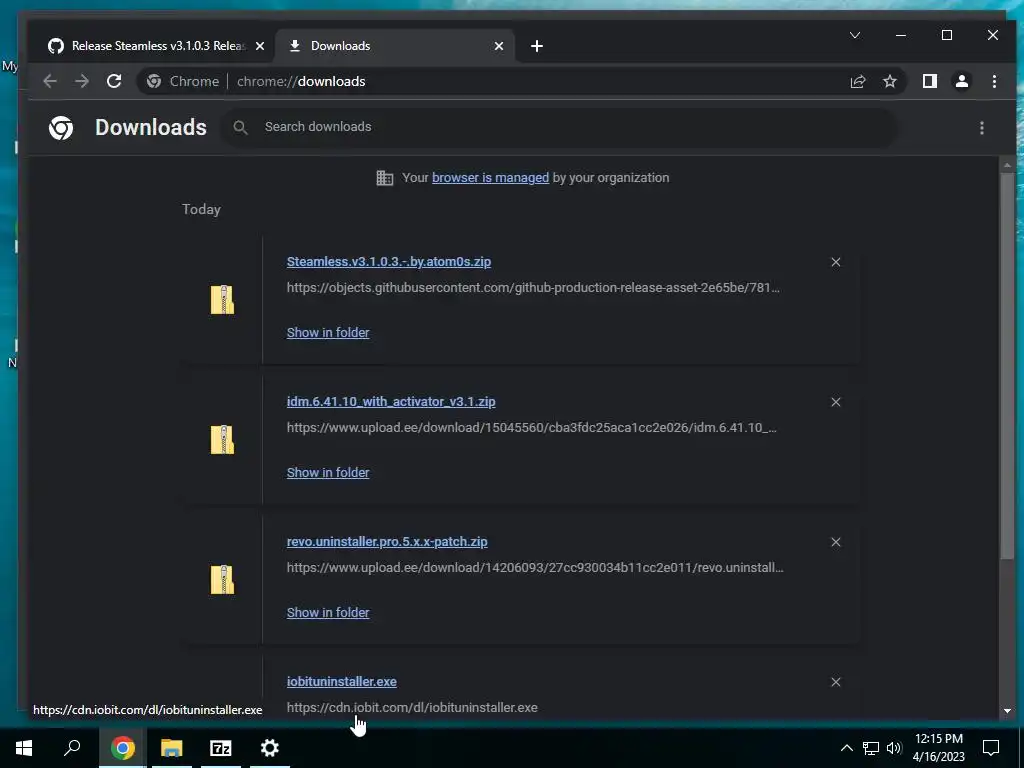The height and width of the screenshot is (768, 1024).
Task: Reload the Downloads page
Action: [114, 81]
